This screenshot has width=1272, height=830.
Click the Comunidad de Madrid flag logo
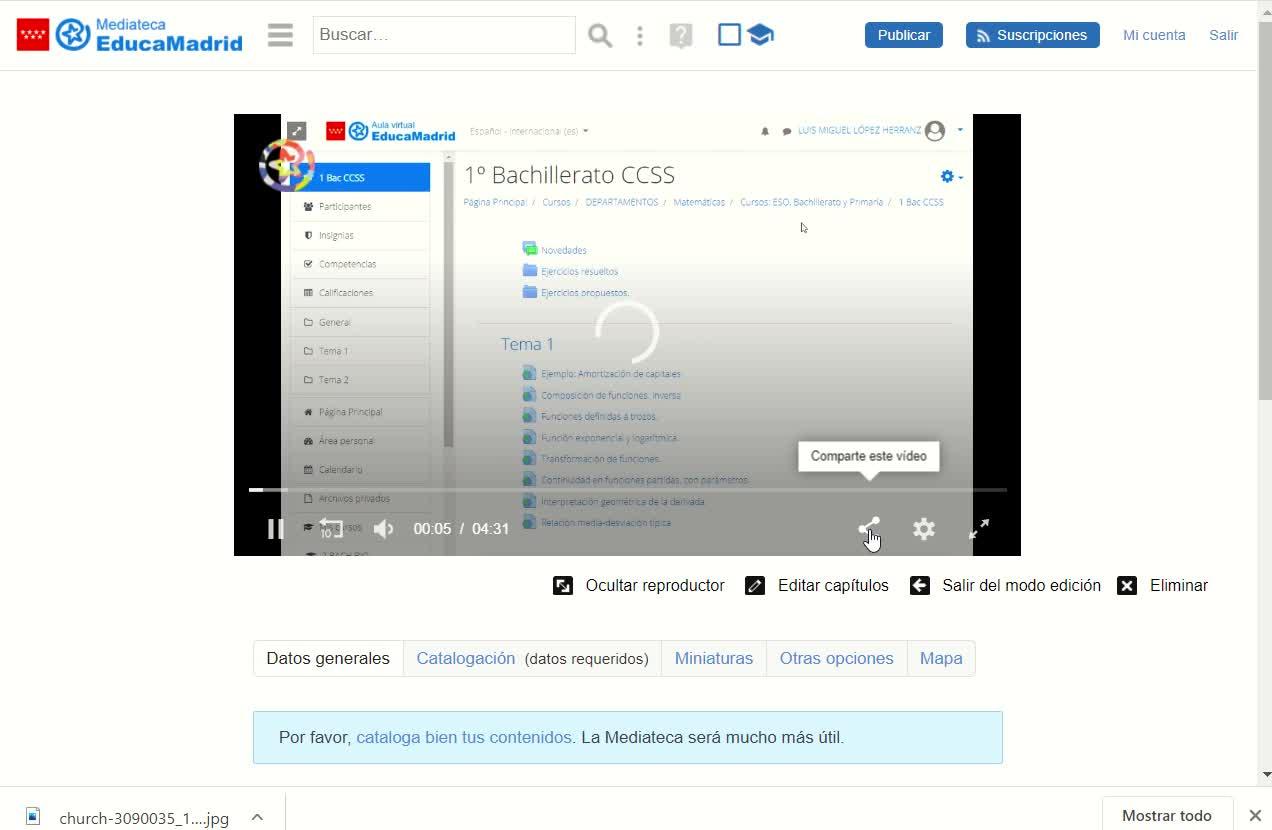33,35
